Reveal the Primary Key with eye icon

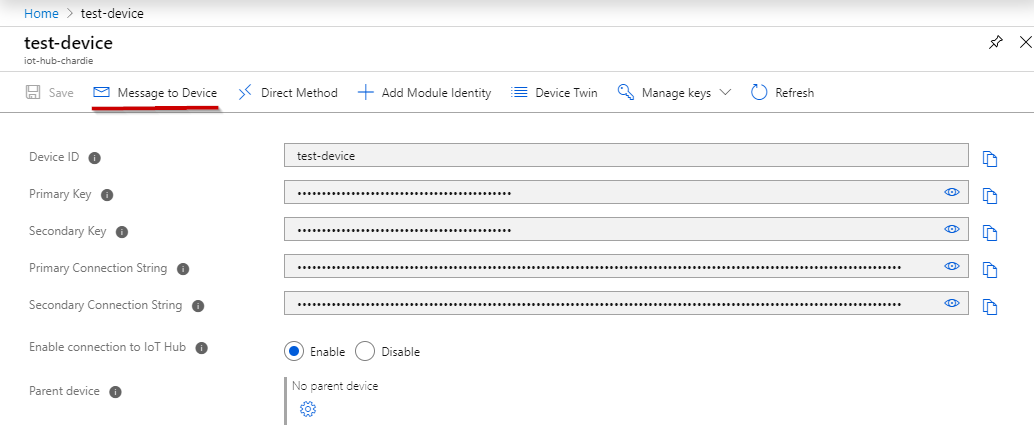tap(952, 192)
